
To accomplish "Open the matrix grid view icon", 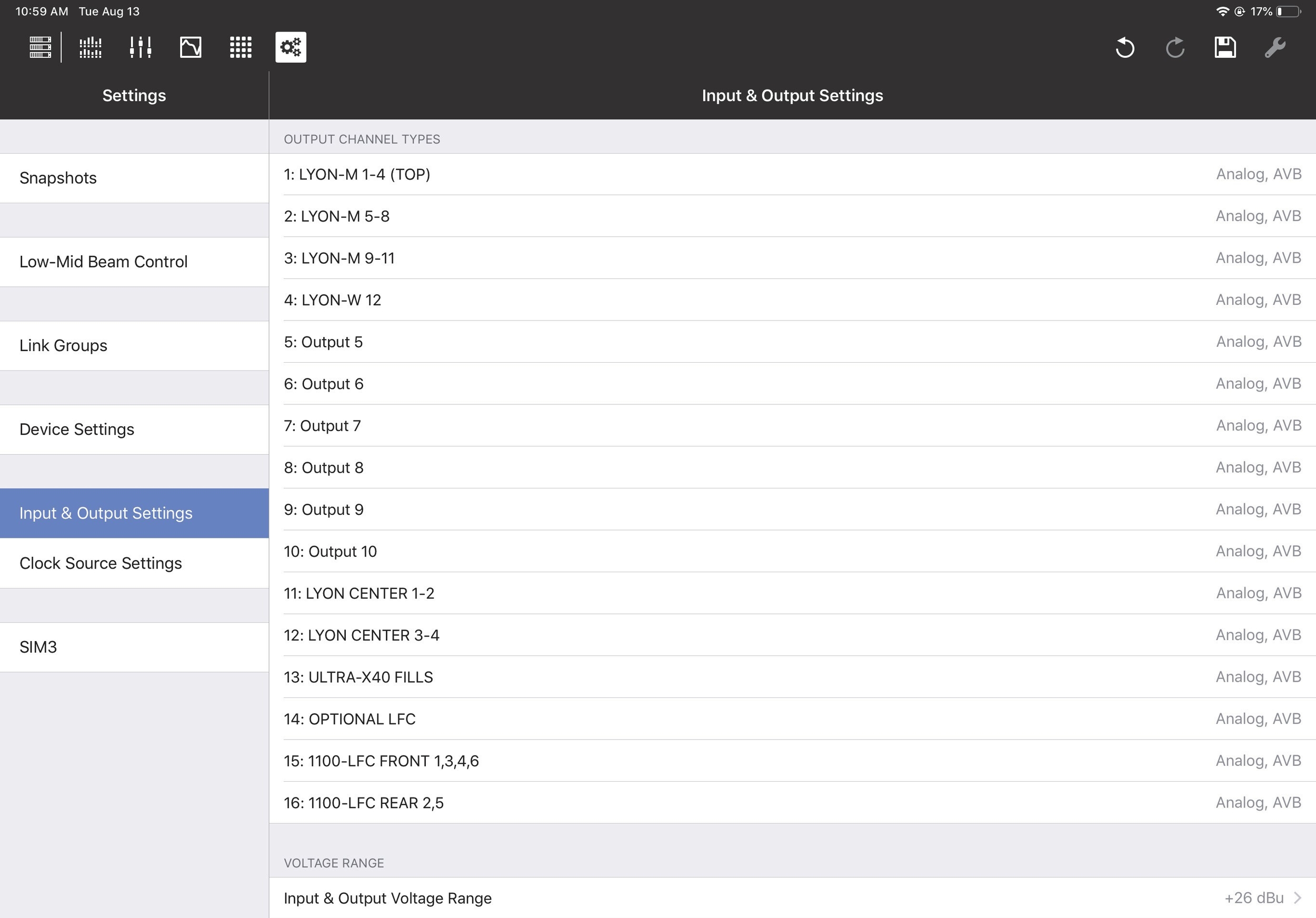I will (x=241, y=47).
